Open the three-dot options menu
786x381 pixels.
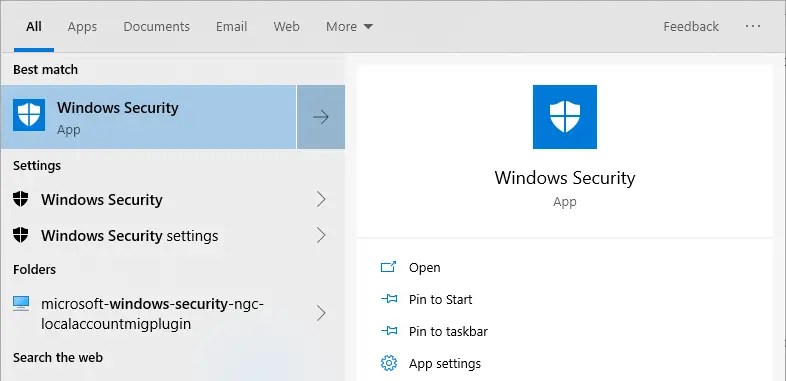click(x=753, y=26)
